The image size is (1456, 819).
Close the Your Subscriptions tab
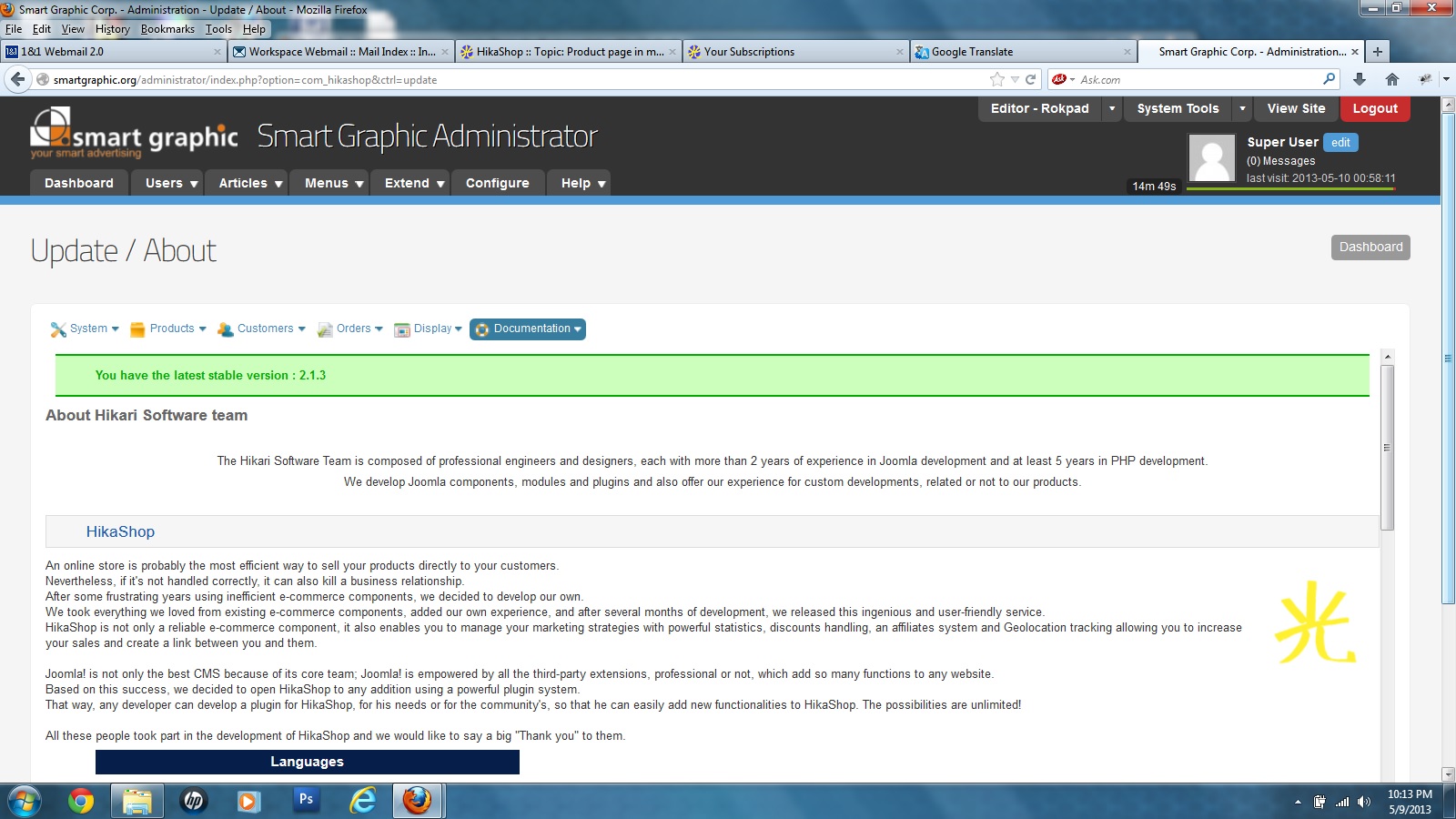(x=900, y=52)
